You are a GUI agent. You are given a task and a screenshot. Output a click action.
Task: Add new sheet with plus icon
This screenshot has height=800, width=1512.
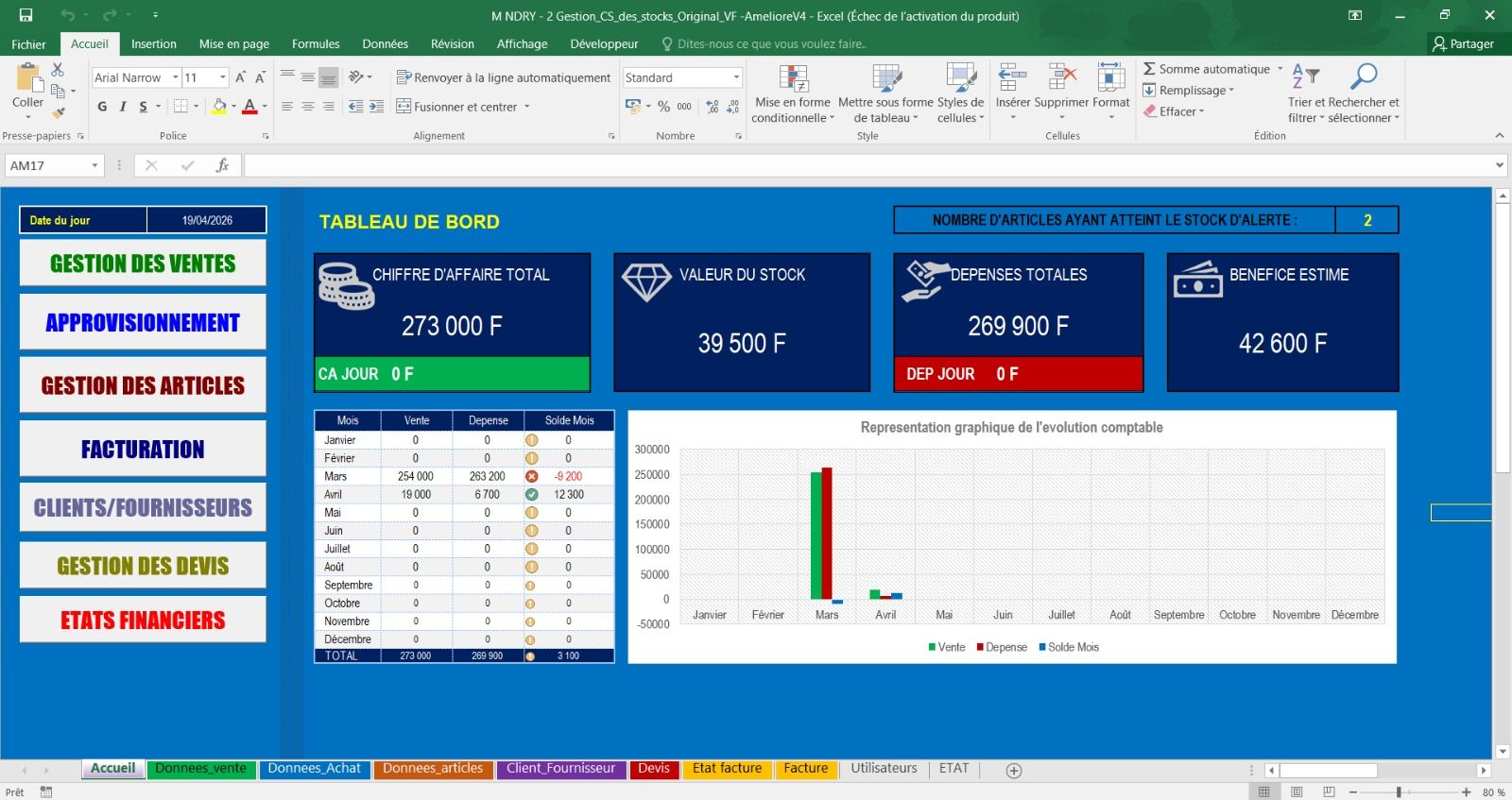point(1014,771)
